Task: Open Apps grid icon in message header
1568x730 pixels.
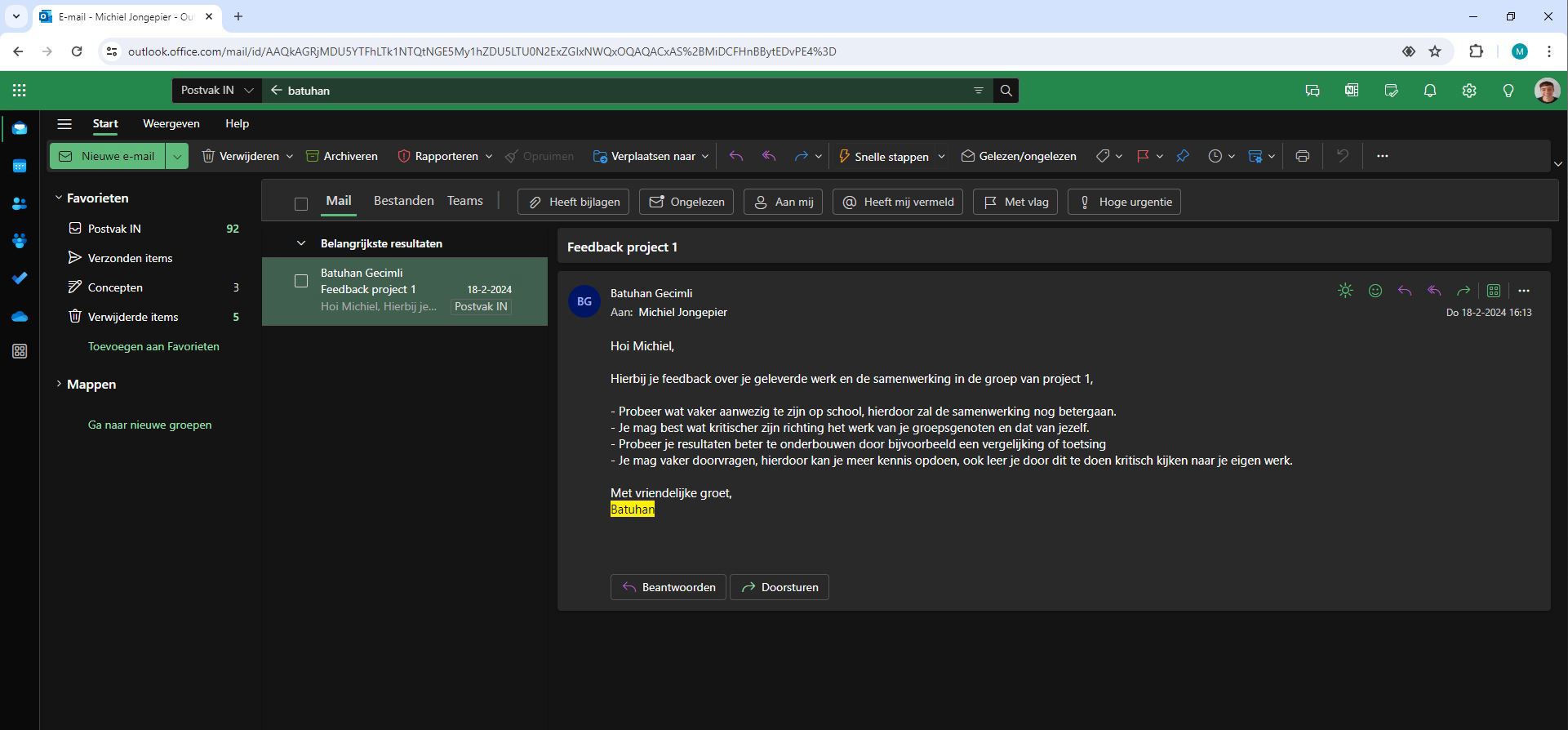Action: 1494,291
